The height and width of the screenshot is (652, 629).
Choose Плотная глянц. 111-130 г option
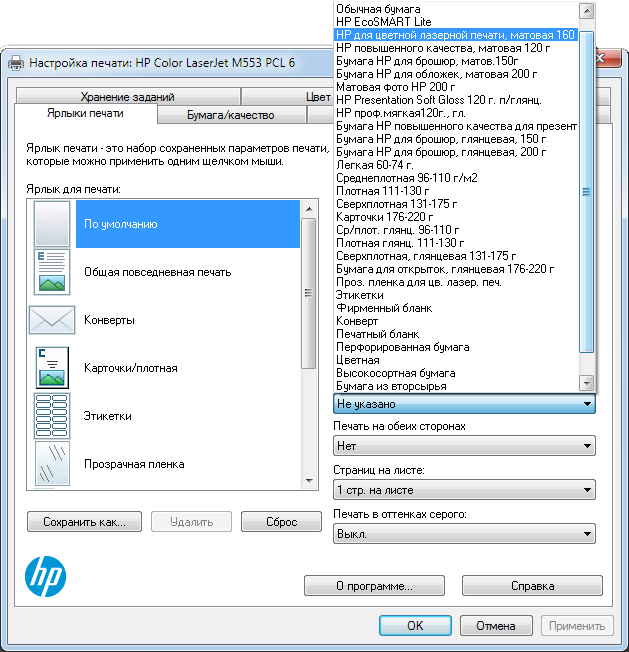coord(456,243)
